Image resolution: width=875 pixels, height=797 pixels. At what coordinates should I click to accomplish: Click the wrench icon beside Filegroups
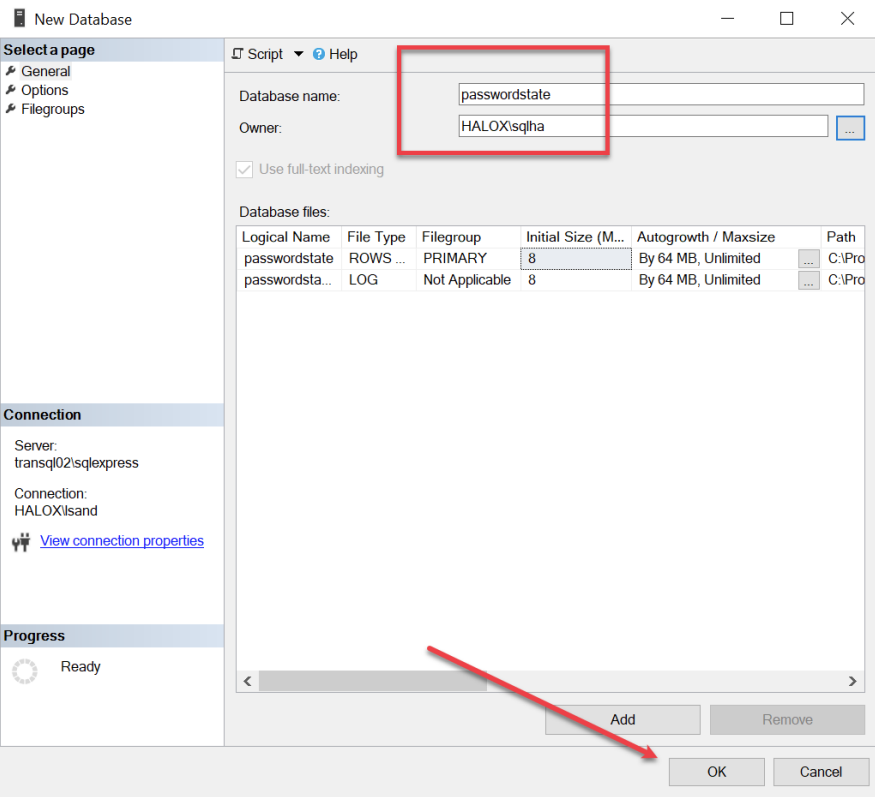tap(11, 108)
